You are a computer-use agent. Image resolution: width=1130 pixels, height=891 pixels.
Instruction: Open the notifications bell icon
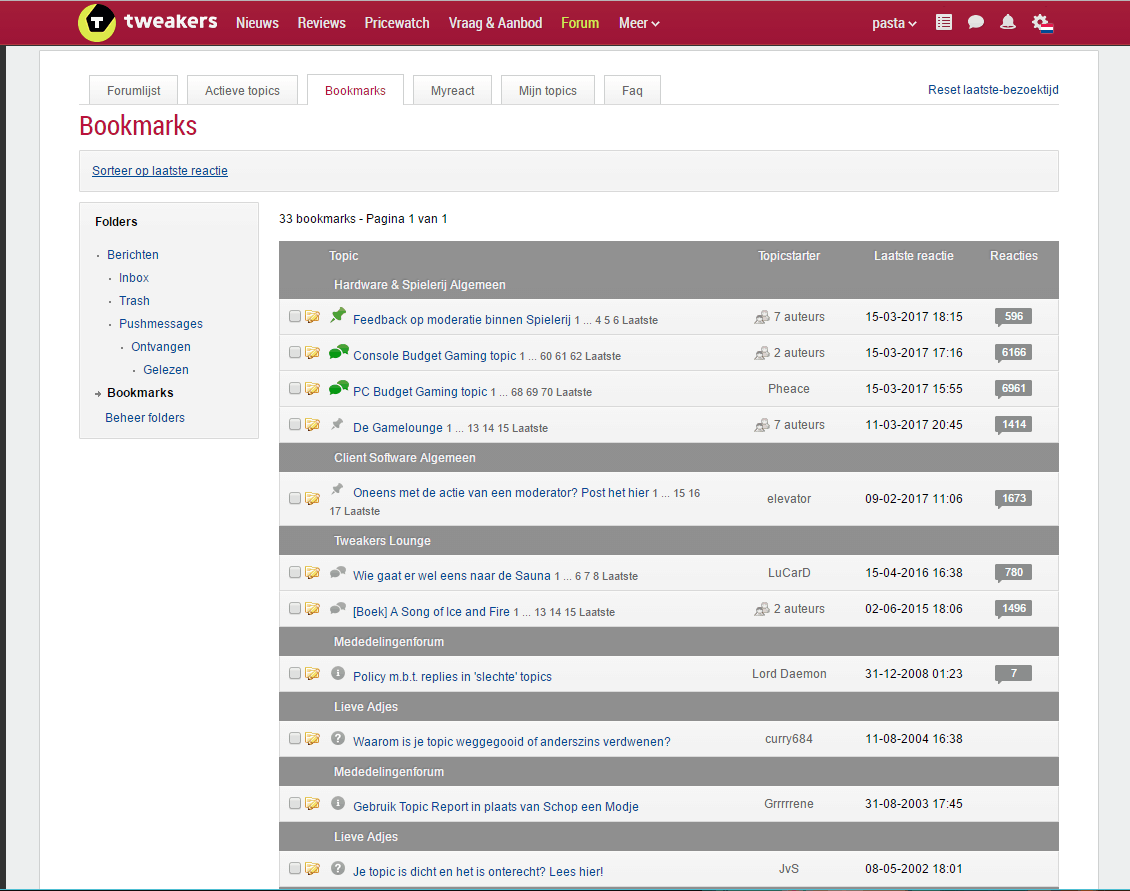click(x=1008, y=22)
